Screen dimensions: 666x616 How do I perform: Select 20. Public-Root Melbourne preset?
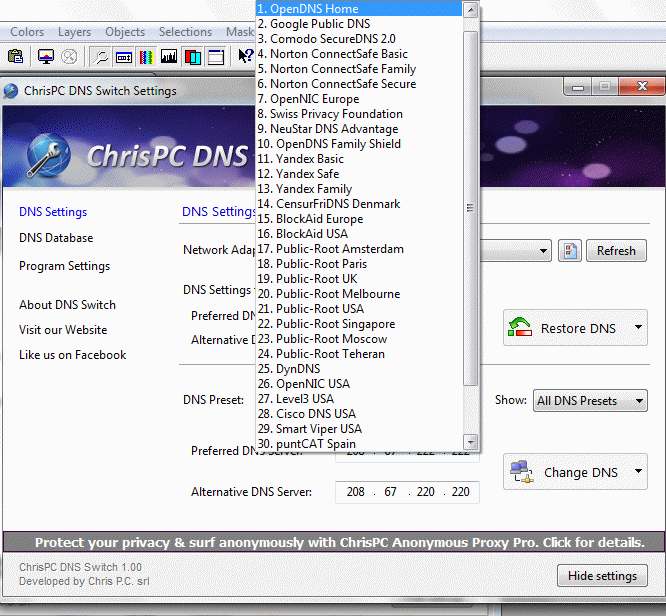click(359, 294)
